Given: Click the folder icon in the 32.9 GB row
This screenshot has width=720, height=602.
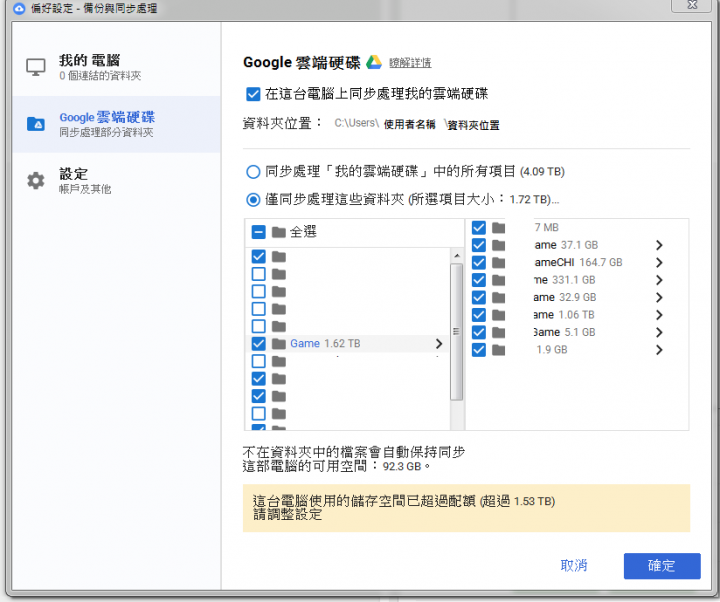Looking at the screenshot, I should [498, 297].
